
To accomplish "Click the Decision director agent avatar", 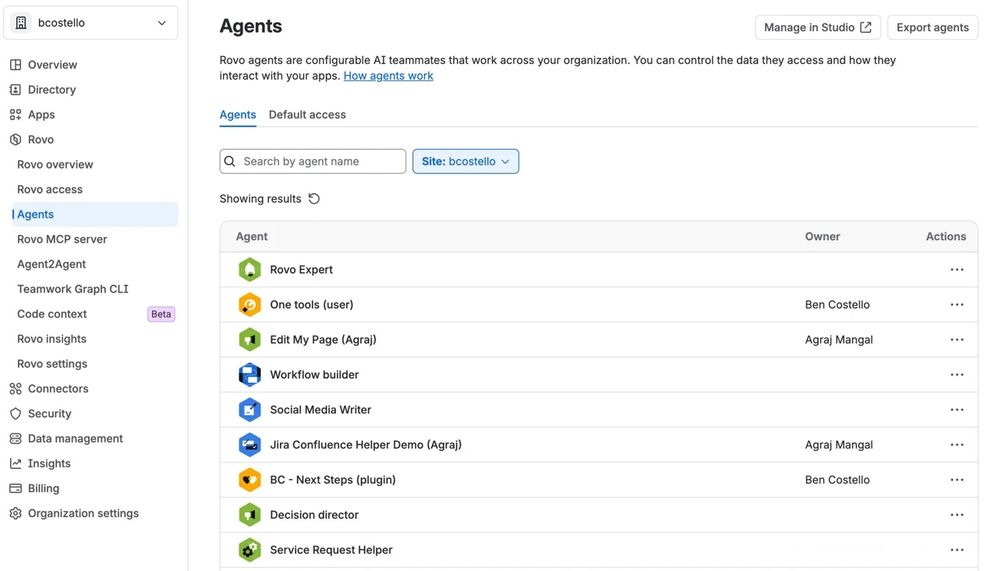I will click(x=250, y=514).
